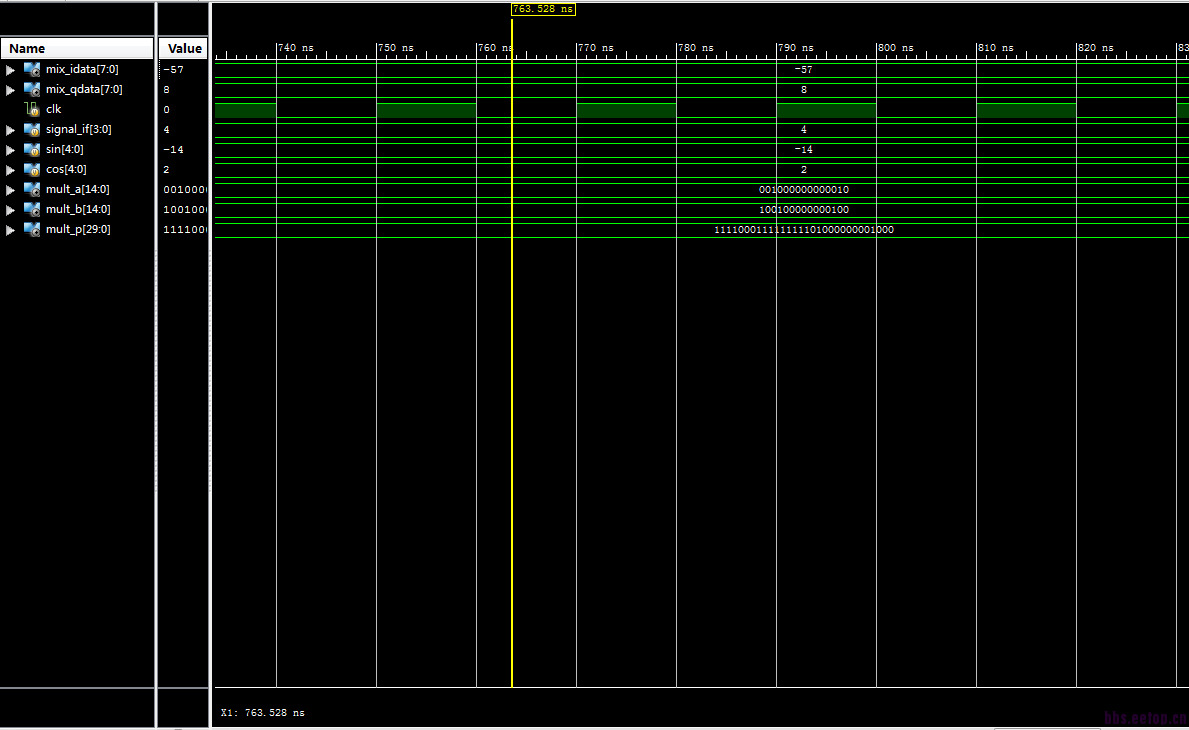The width and height of the screenshot is (1189, 730).
Task: Select the mix_qdata[7:0] signal row
Action: coord(77,89)
